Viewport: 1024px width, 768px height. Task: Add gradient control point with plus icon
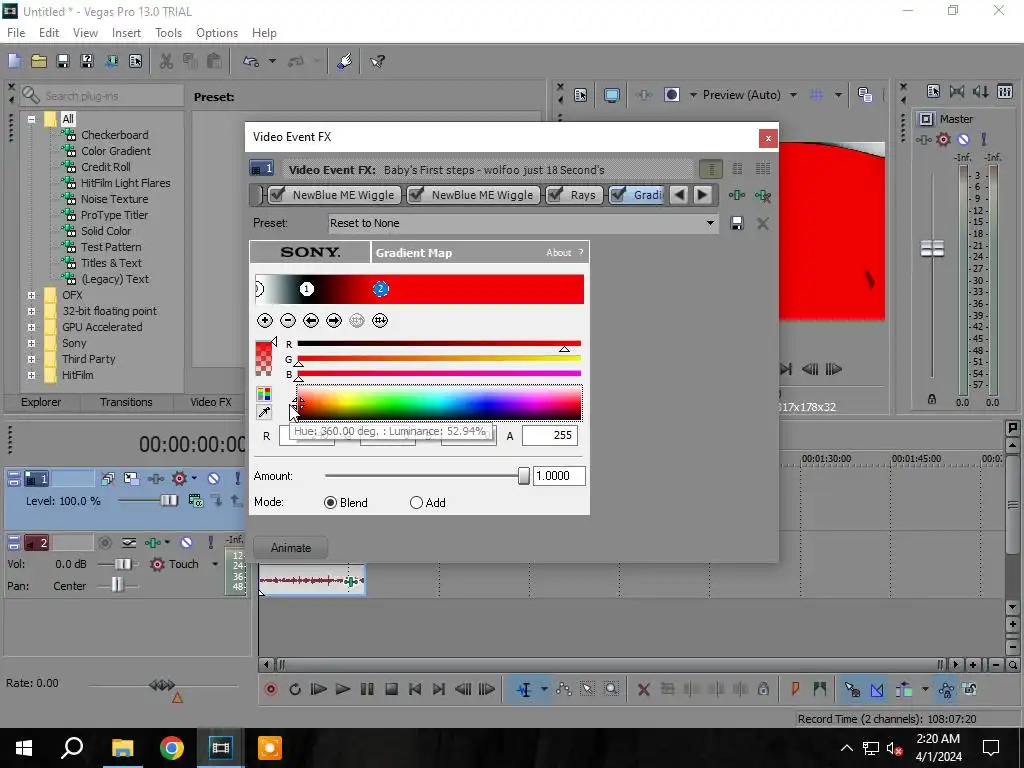[264, 320]
